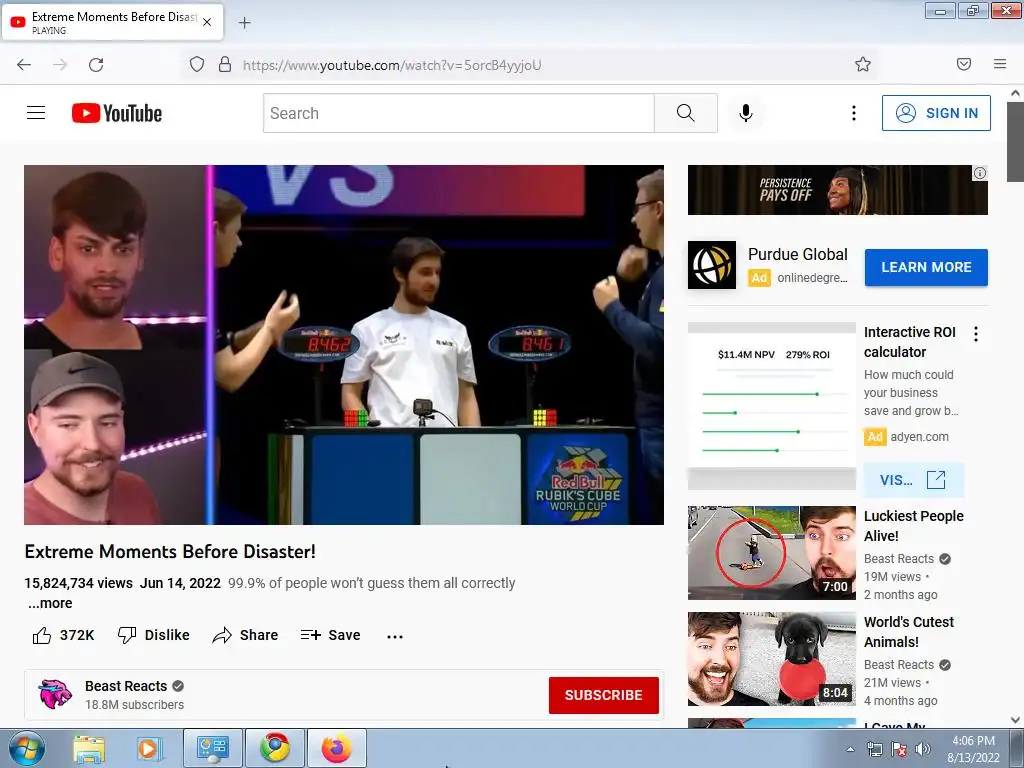Open YouTube settings three-dot menu
The image size is (1024, 768).
pyautogui.click(x=854, y=113)
